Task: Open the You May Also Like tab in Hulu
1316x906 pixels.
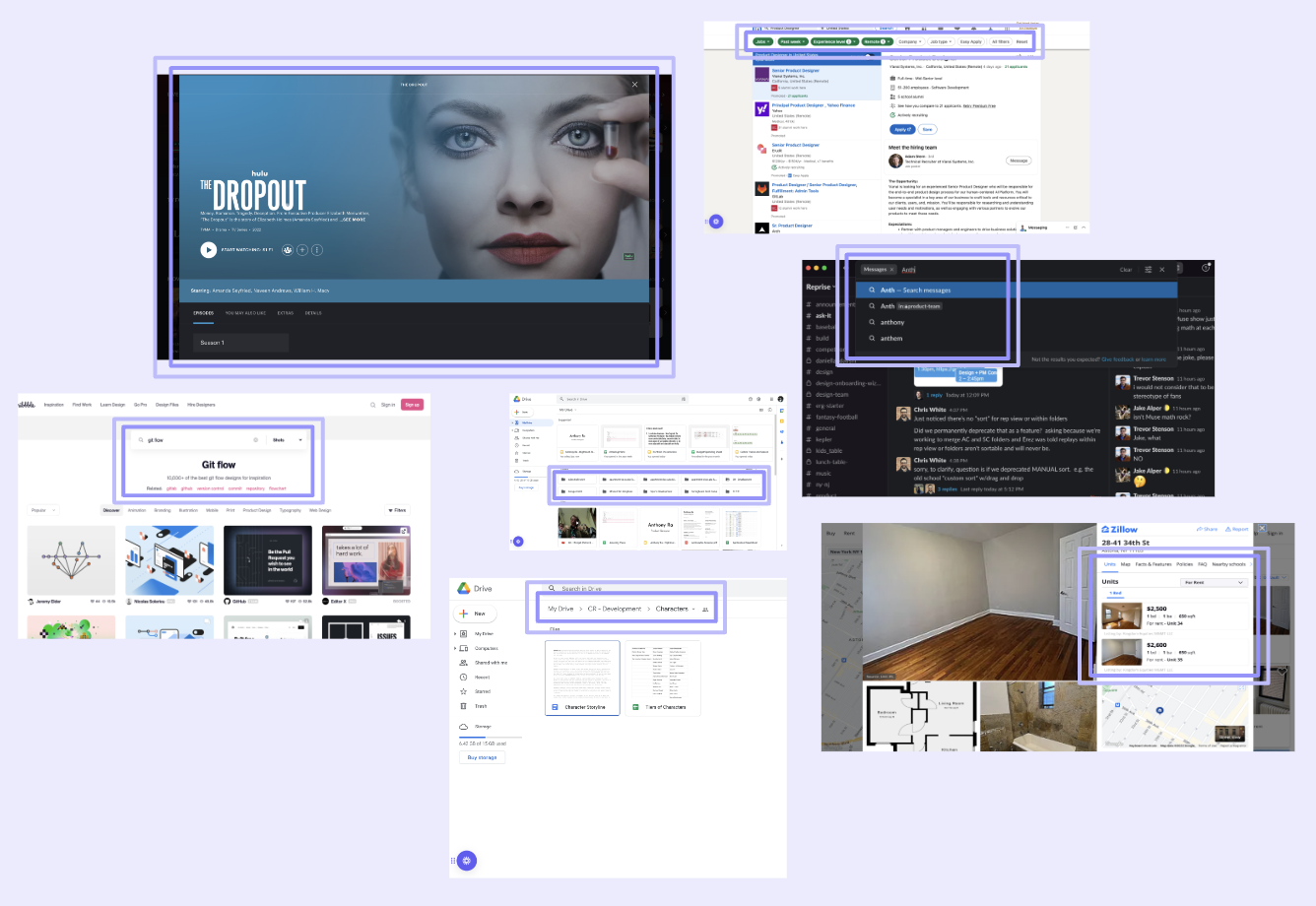Action: 245,313
